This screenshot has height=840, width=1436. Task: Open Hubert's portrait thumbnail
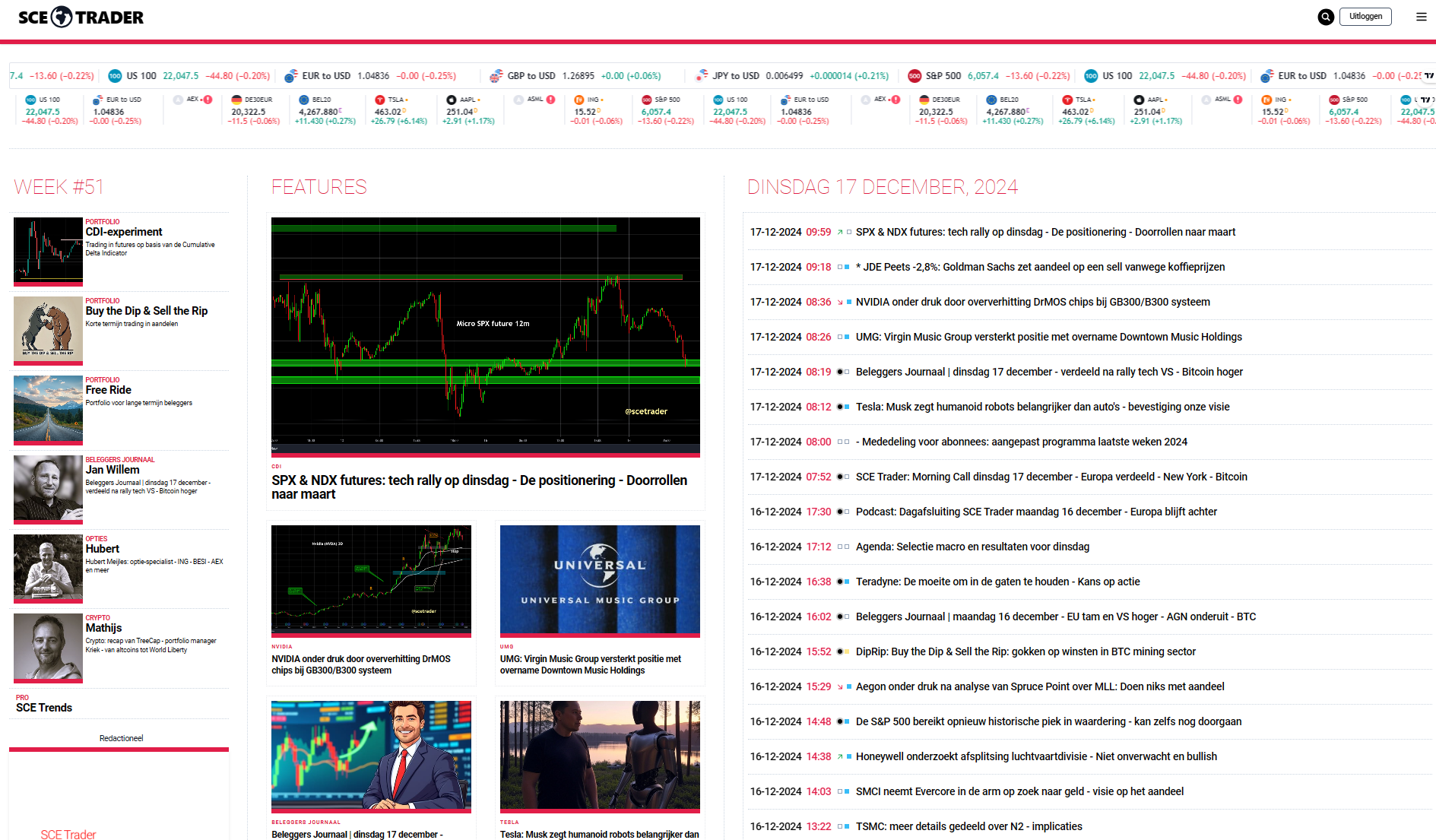click(48, 567)
